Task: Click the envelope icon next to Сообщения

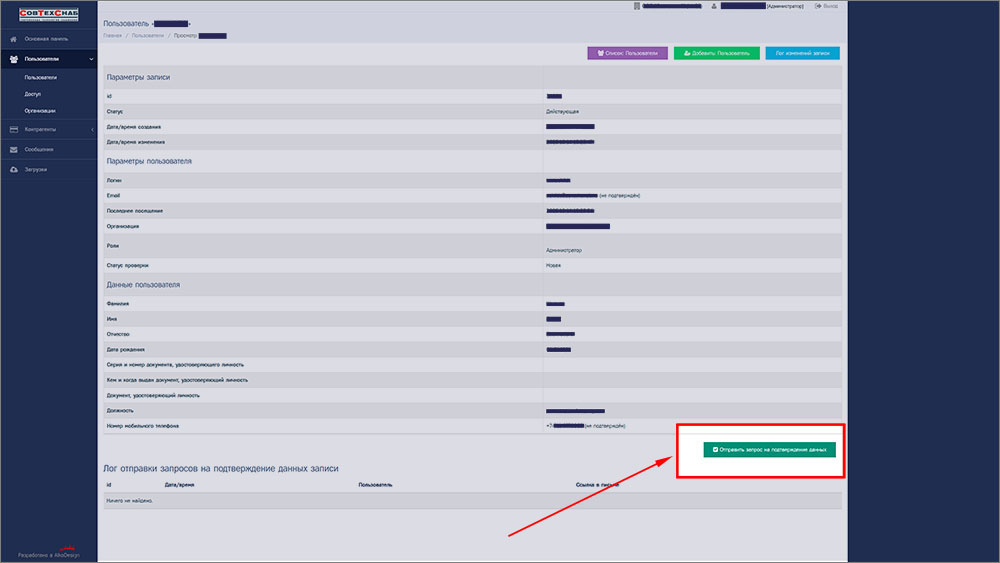Action: click(14, 149)
